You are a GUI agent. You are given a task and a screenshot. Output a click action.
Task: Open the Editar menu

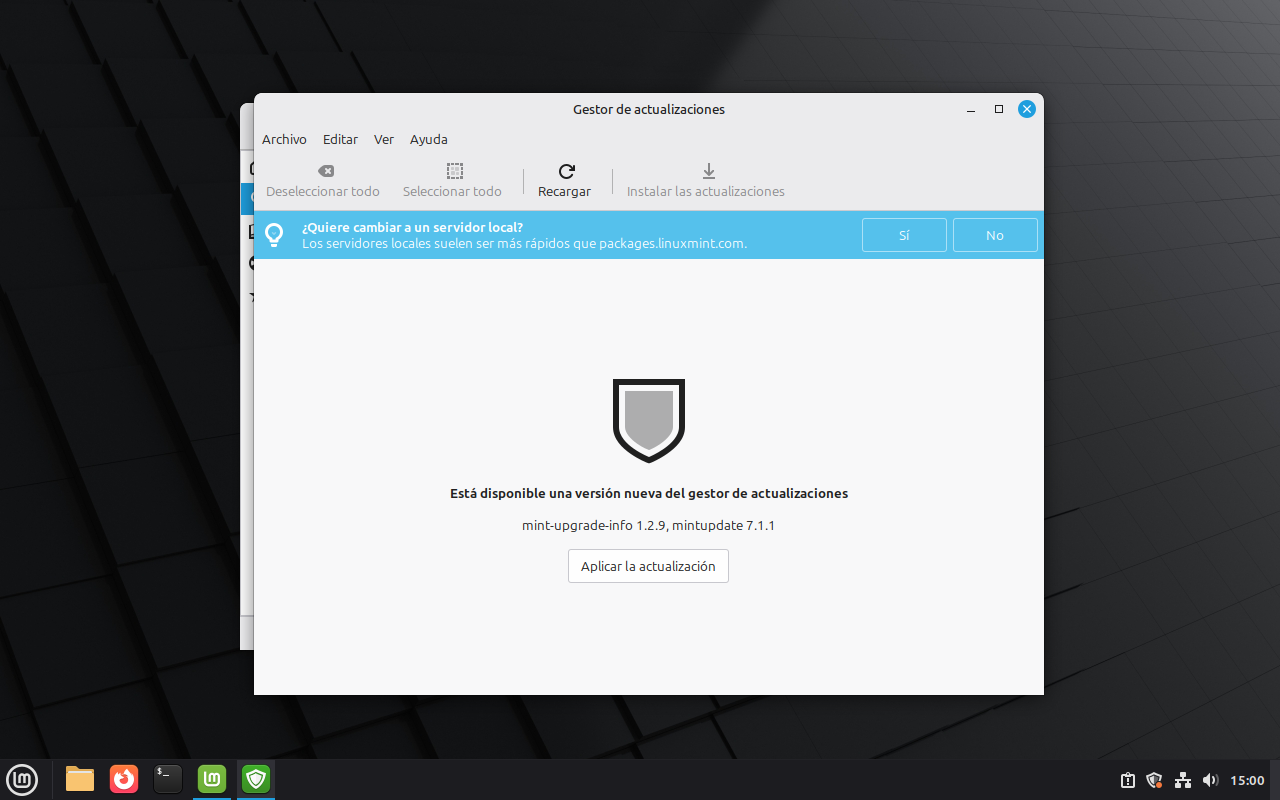pos(340,139)
